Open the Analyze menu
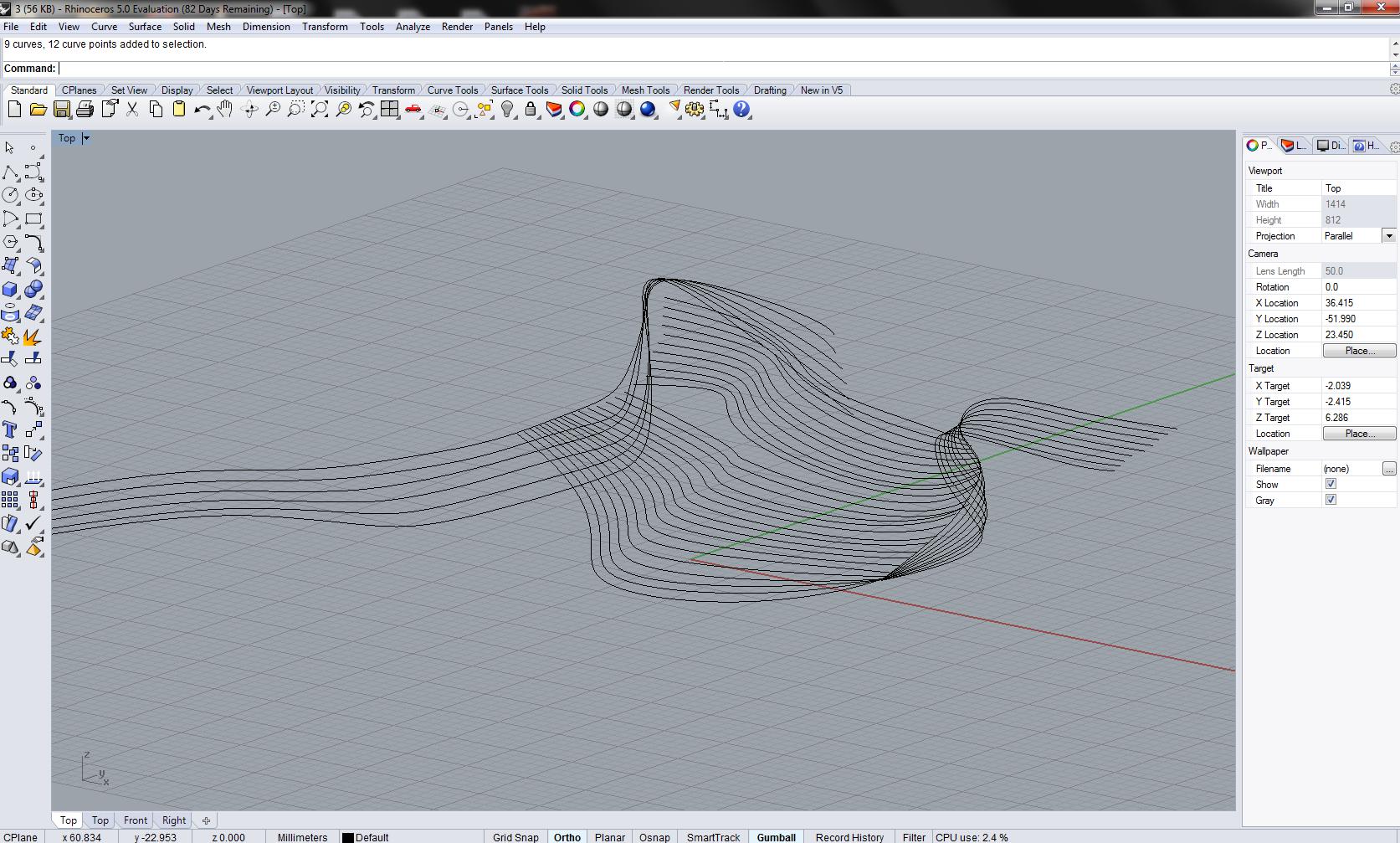 413,27
